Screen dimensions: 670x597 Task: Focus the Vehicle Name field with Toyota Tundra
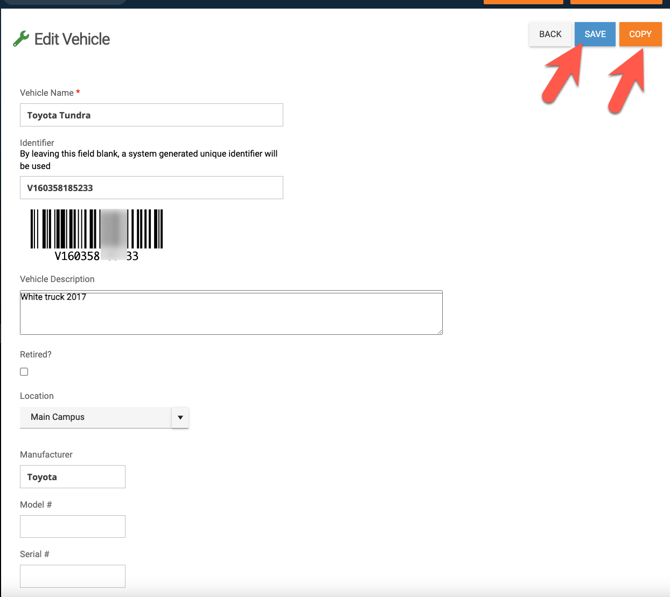point(151,115)
